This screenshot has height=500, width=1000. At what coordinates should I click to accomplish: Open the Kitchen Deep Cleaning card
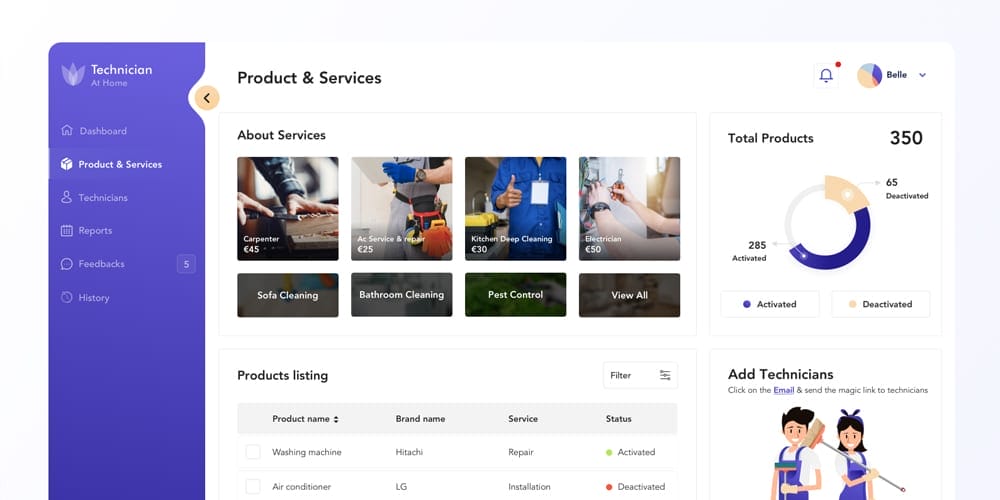(515, 209)
